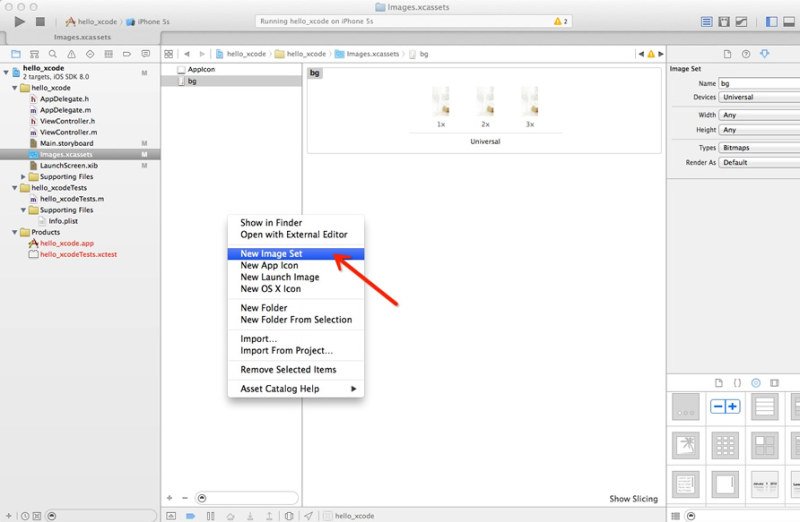Show the code snippet library
The image size is (800, 522).
[737, 383]
